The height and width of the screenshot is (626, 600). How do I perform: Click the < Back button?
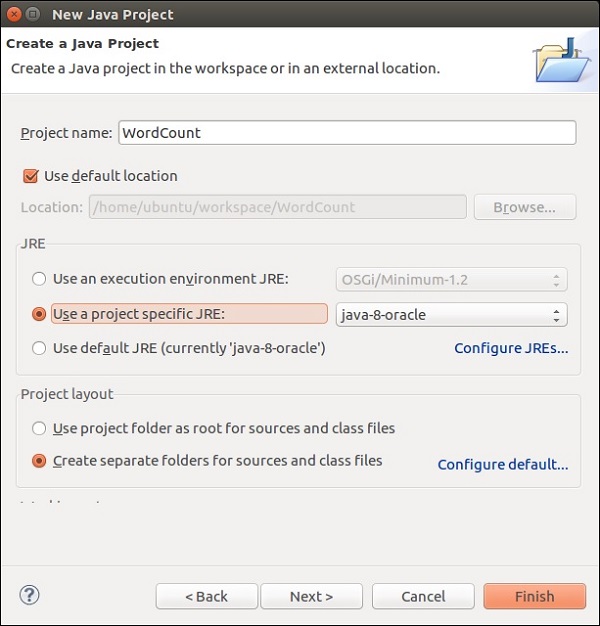(x=206, y=596)
